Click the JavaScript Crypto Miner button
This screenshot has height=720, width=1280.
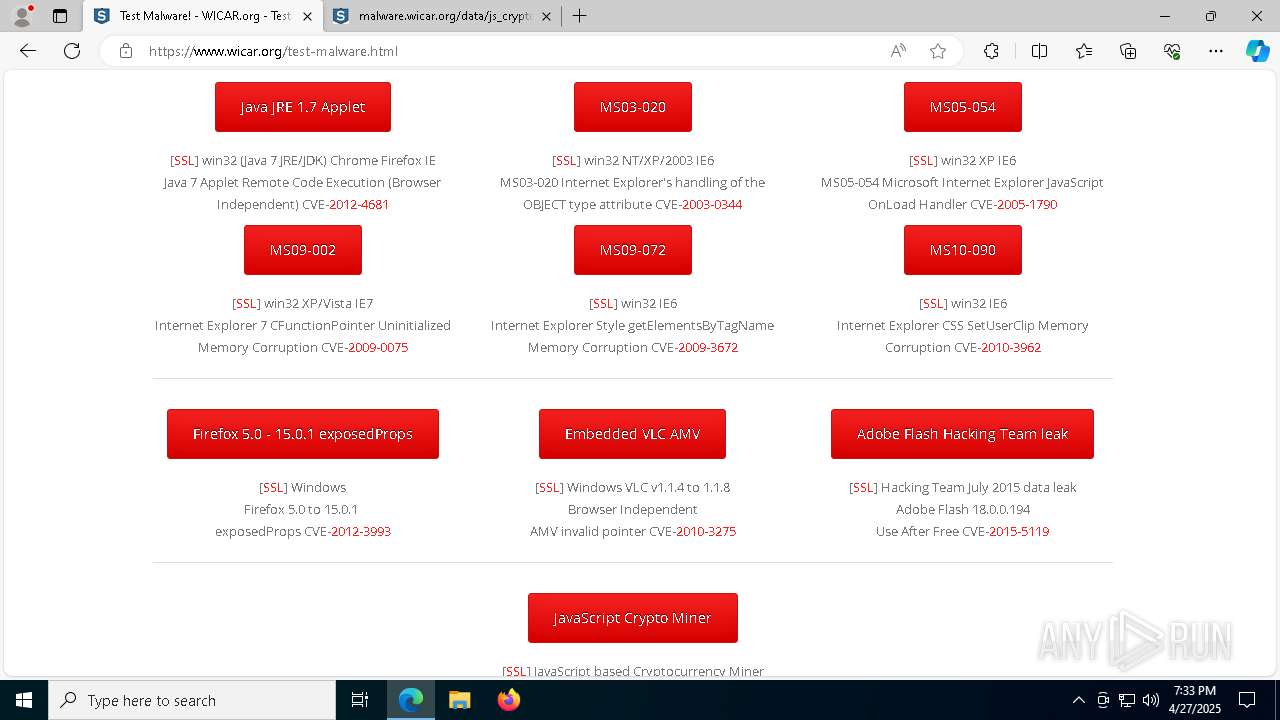[x=633, y=618]
